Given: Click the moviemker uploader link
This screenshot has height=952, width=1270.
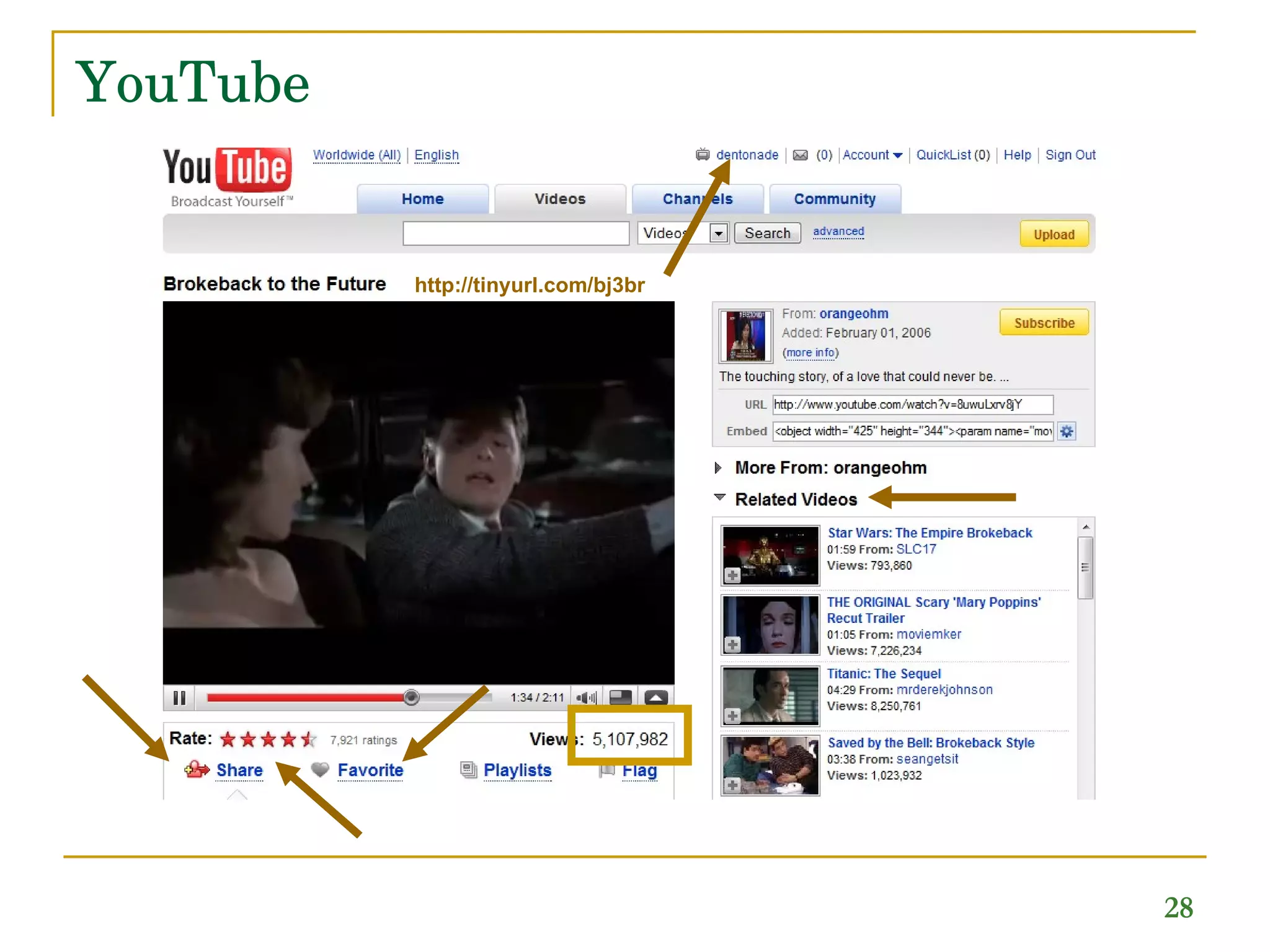Looking at the screenshot, I should click(x=929, y=634).
